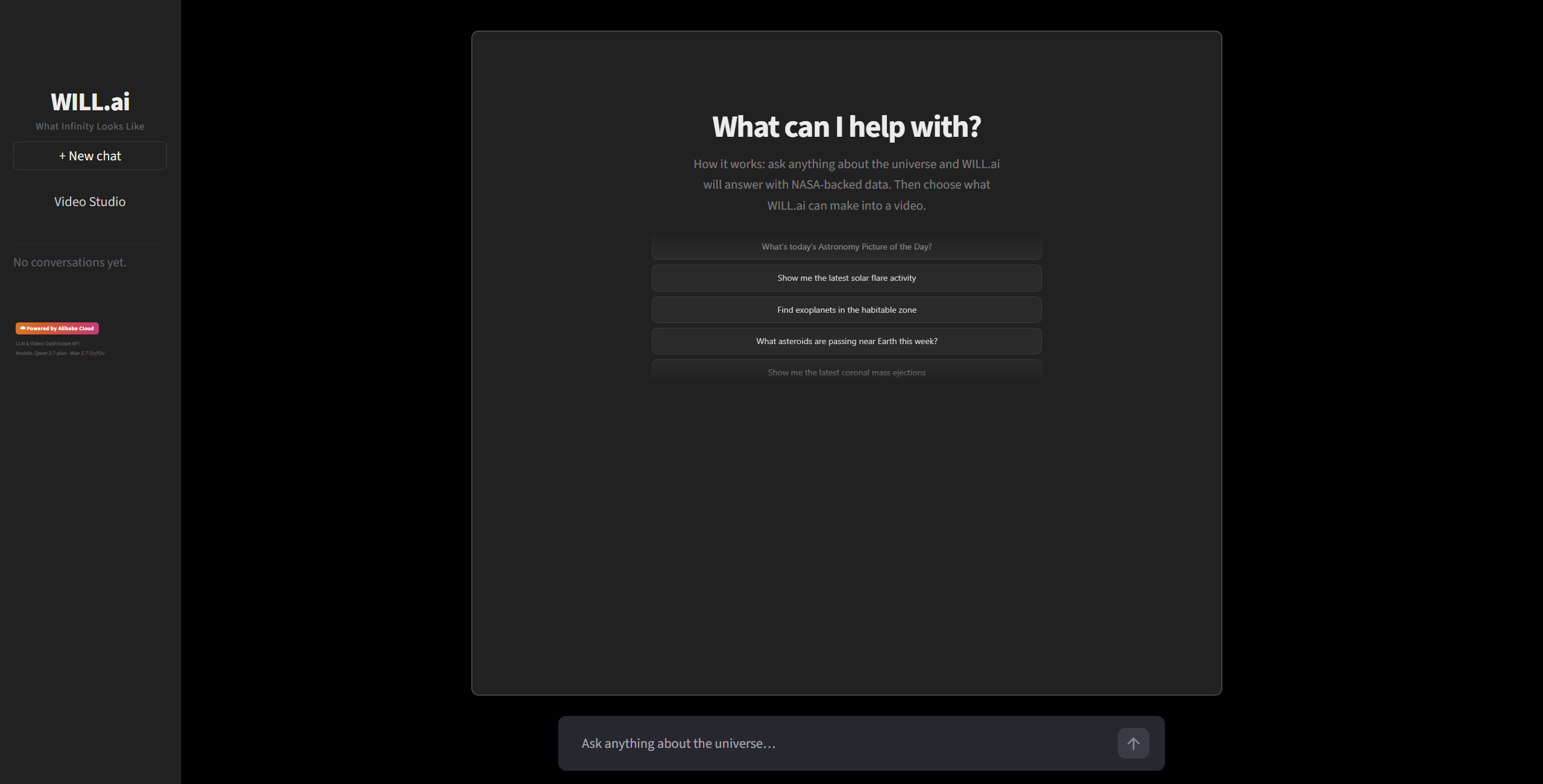Select the asteroids passing near Earth suggestion
Screen dimensions: 1543x784
click(847, 341)
